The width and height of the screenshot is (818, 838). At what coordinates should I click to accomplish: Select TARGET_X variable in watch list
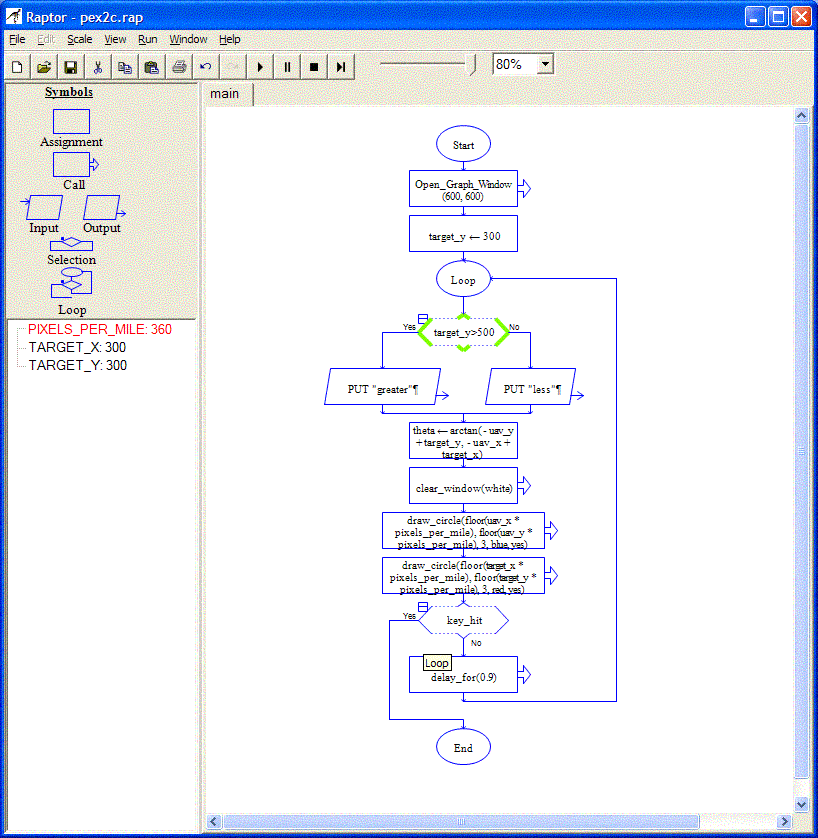click(x=77, y=347)
